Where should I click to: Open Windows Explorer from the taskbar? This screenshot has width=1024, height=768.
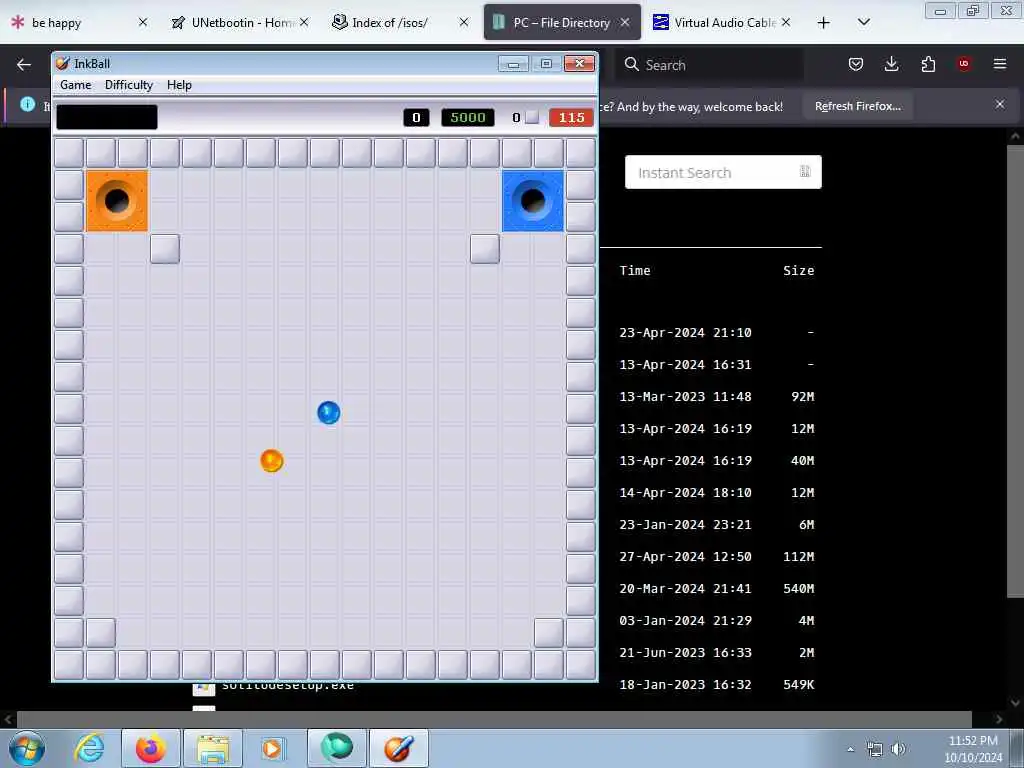[x=213, y=748]
